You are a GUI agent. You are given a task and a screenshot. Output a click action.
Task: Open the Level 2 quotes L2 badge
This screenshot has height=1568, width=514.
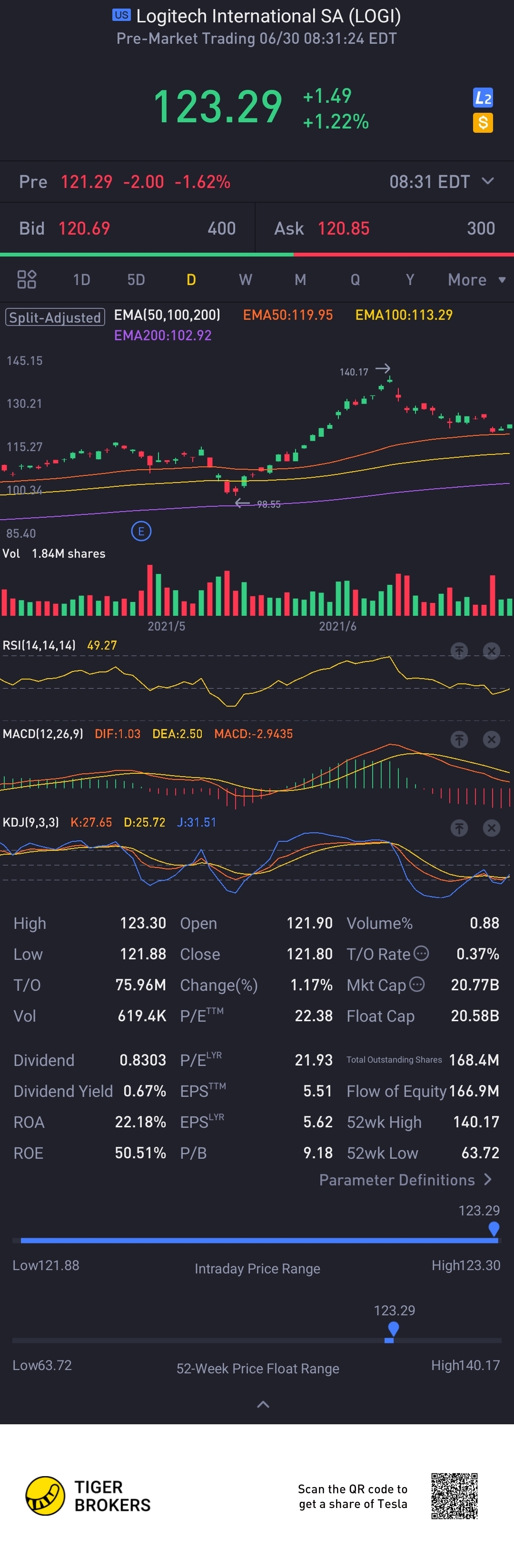[483, 98]
